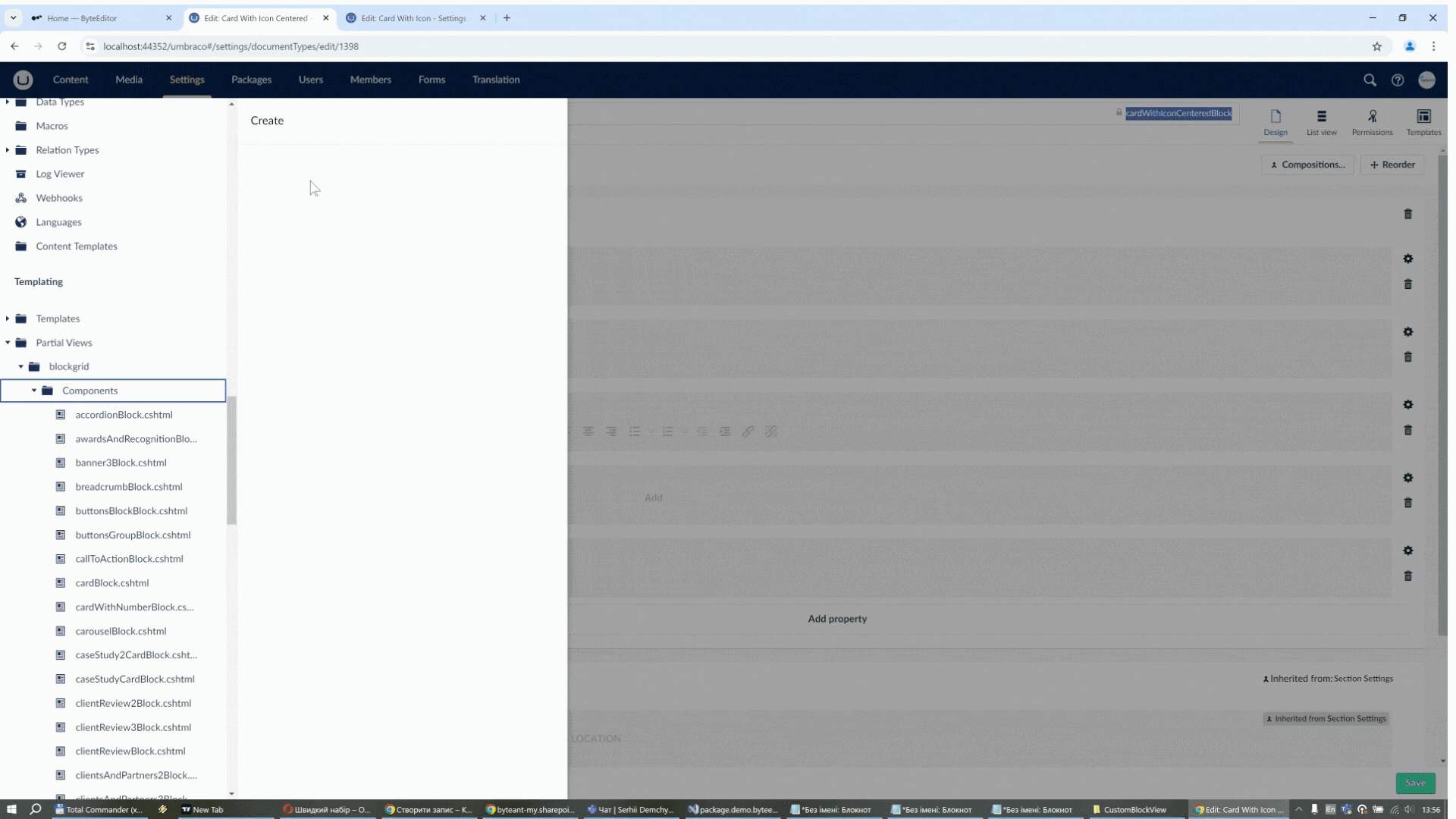Select Settings menu item in top nav
The image size is (1456, 819).
click(x=187, y=79)
